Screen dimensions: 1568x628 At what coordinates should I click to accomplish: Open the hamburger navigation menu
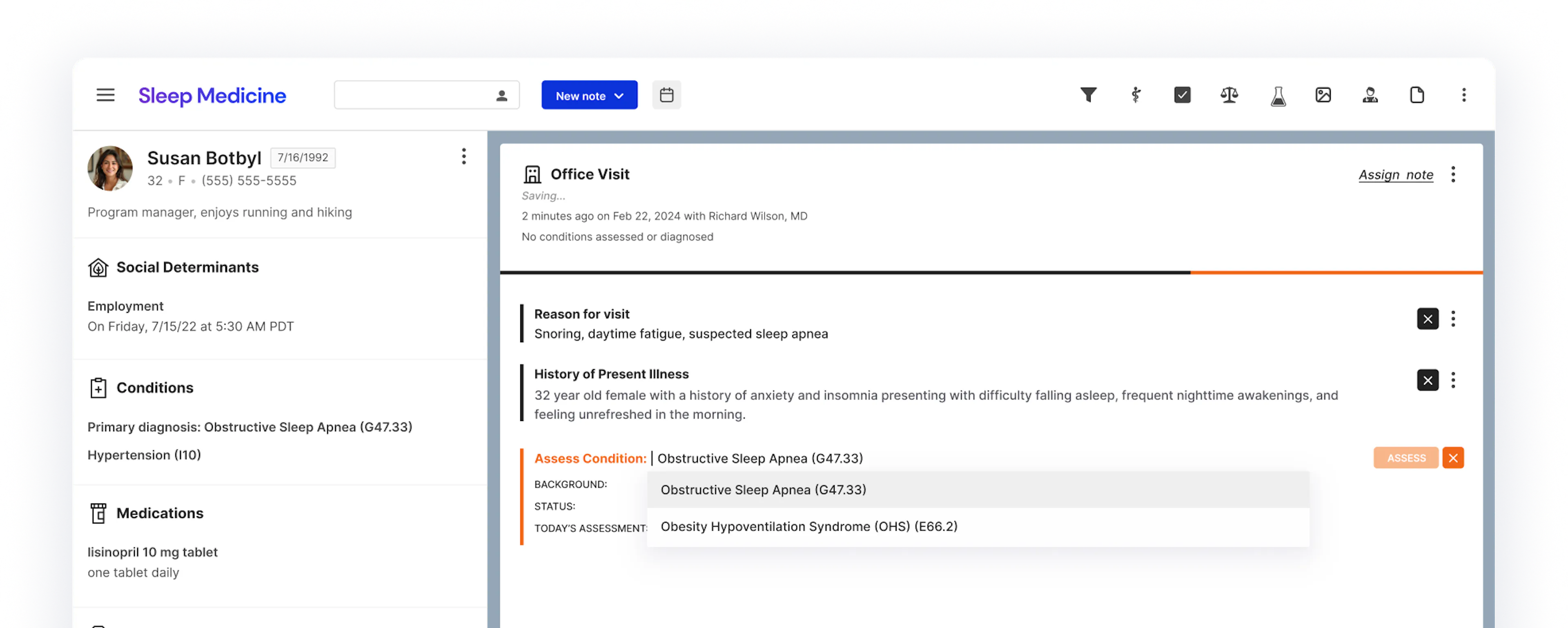click(105, 95)
